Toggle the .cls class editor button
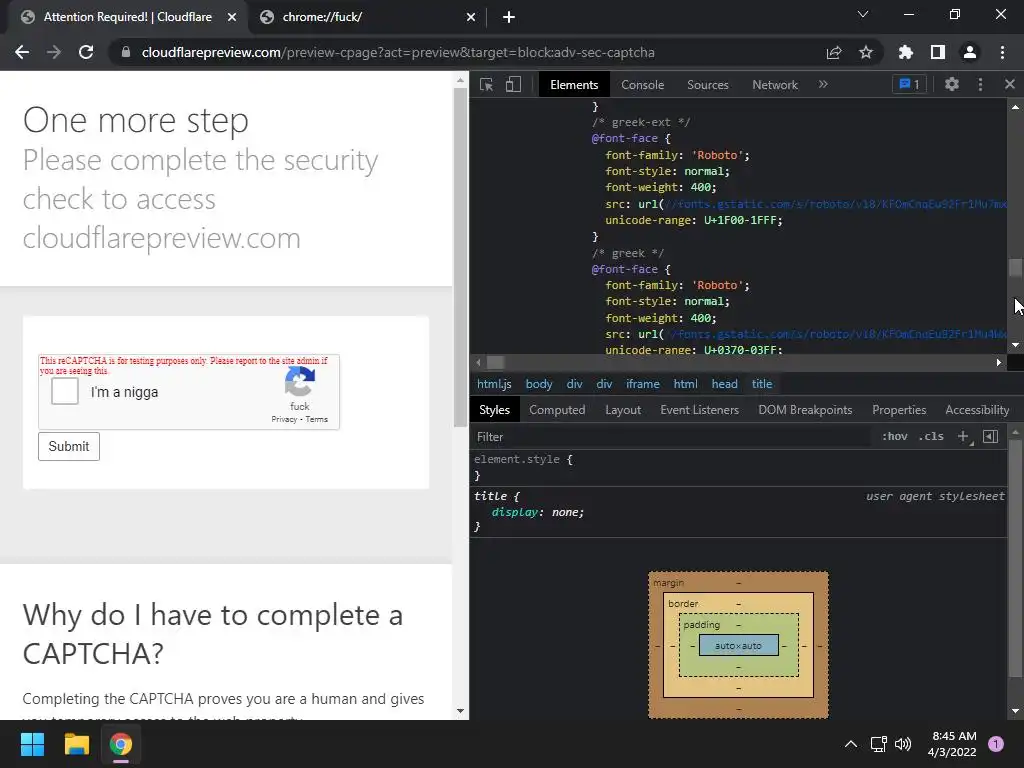 pyautogui.click(x=931, y=436)
